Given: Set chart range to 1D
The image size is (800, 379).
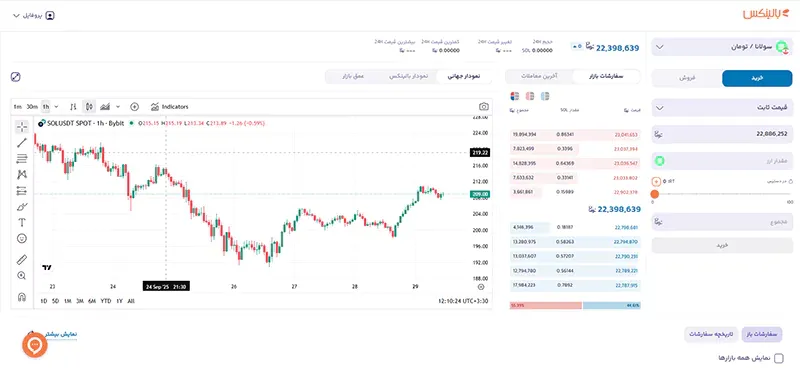Looking at the screenshot, I should [x=44, y=301].
